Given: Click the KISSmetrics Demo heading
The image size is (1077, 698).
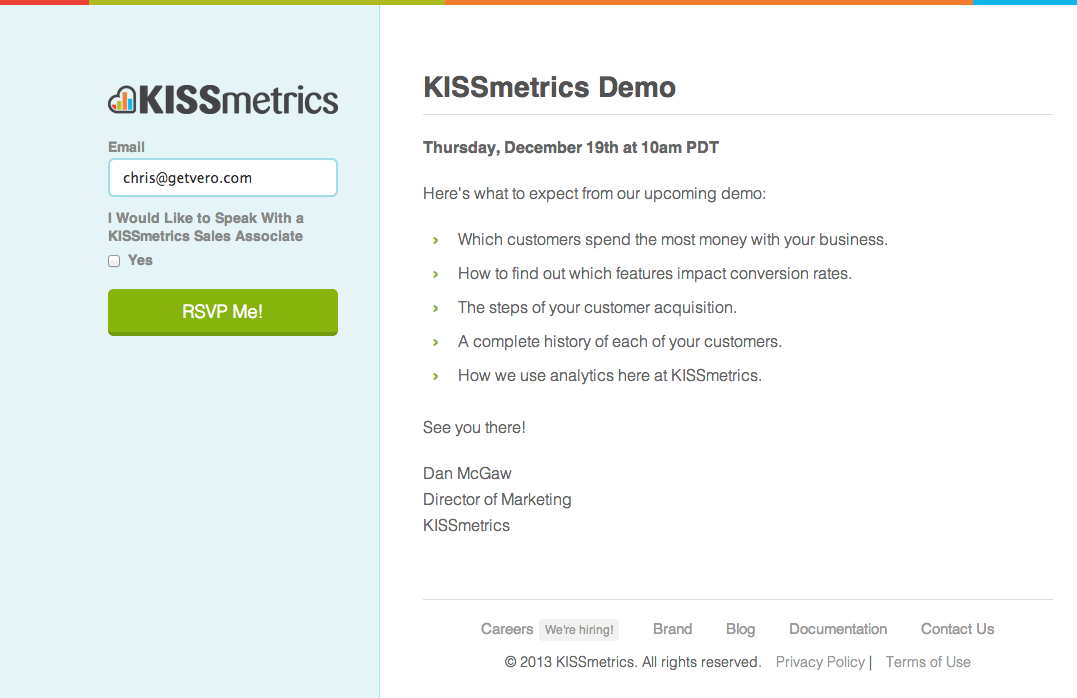Looking at the screenshot, I should [x=549, y=88].
